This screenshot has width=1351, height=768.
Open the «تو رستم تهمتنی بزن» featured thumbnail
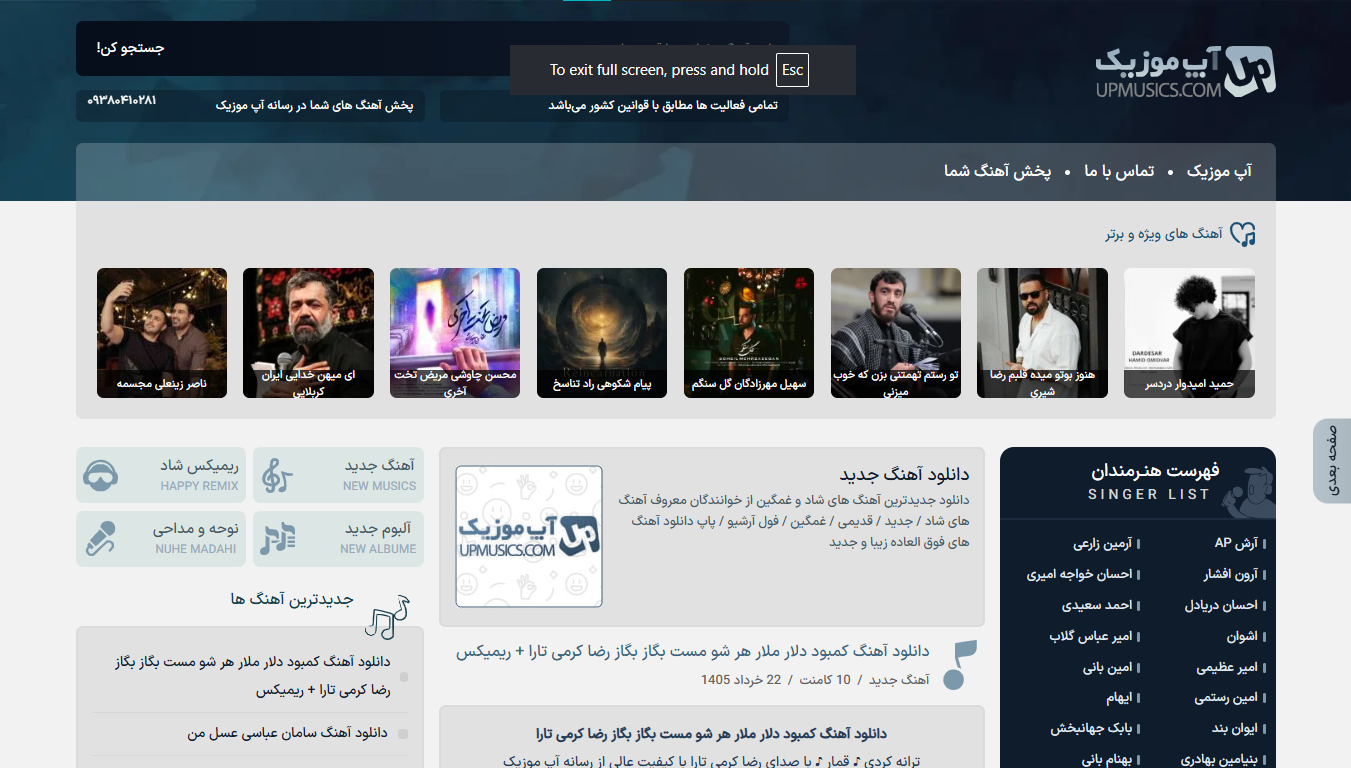[x=896, y=333]
